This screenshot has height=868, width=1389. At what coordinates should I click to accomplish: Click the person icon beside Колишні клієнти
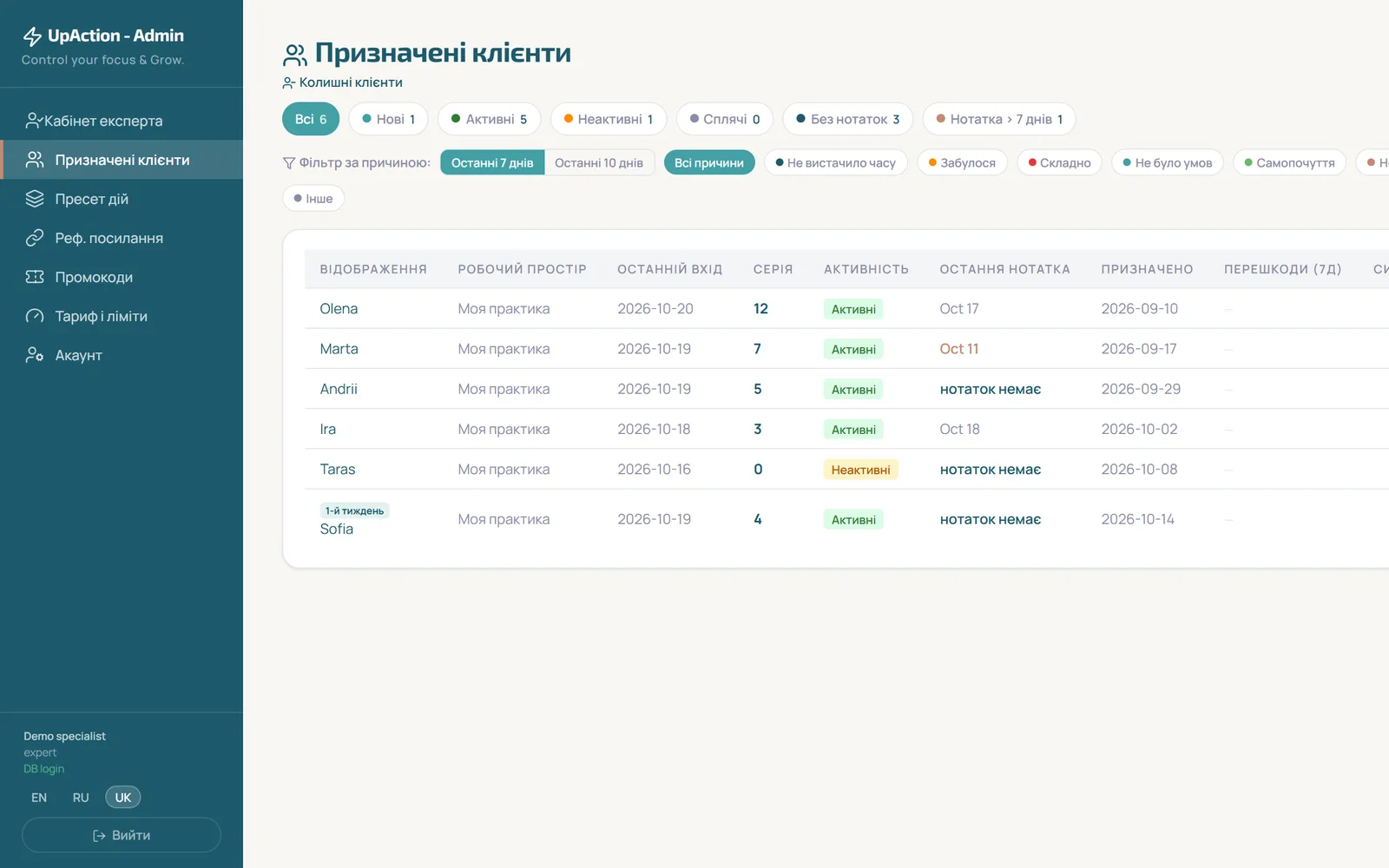pos(289,82)
